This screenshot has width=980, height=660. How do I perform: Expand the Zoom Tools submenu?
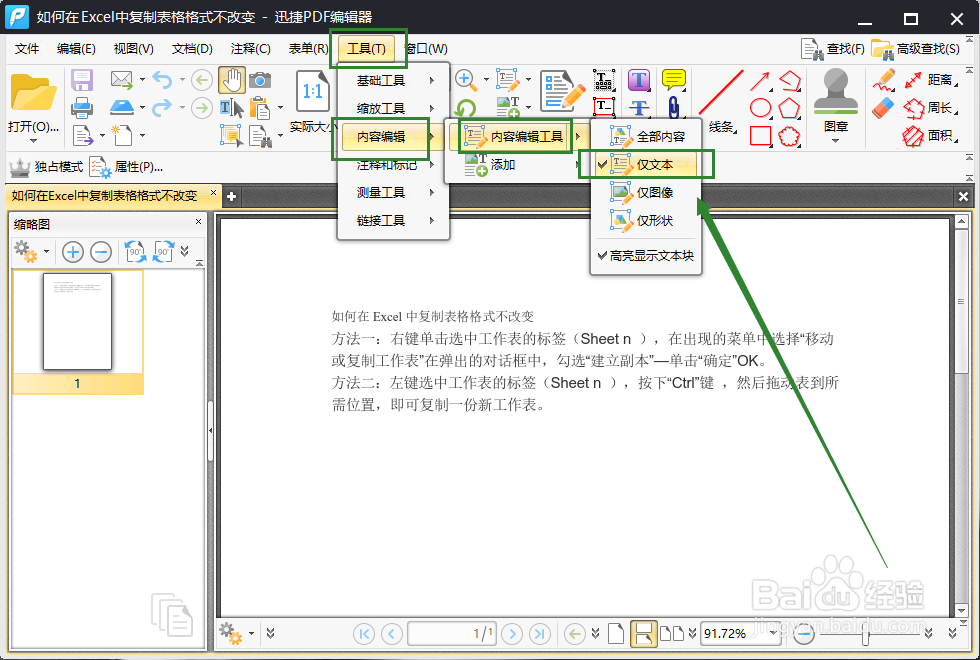393,108
